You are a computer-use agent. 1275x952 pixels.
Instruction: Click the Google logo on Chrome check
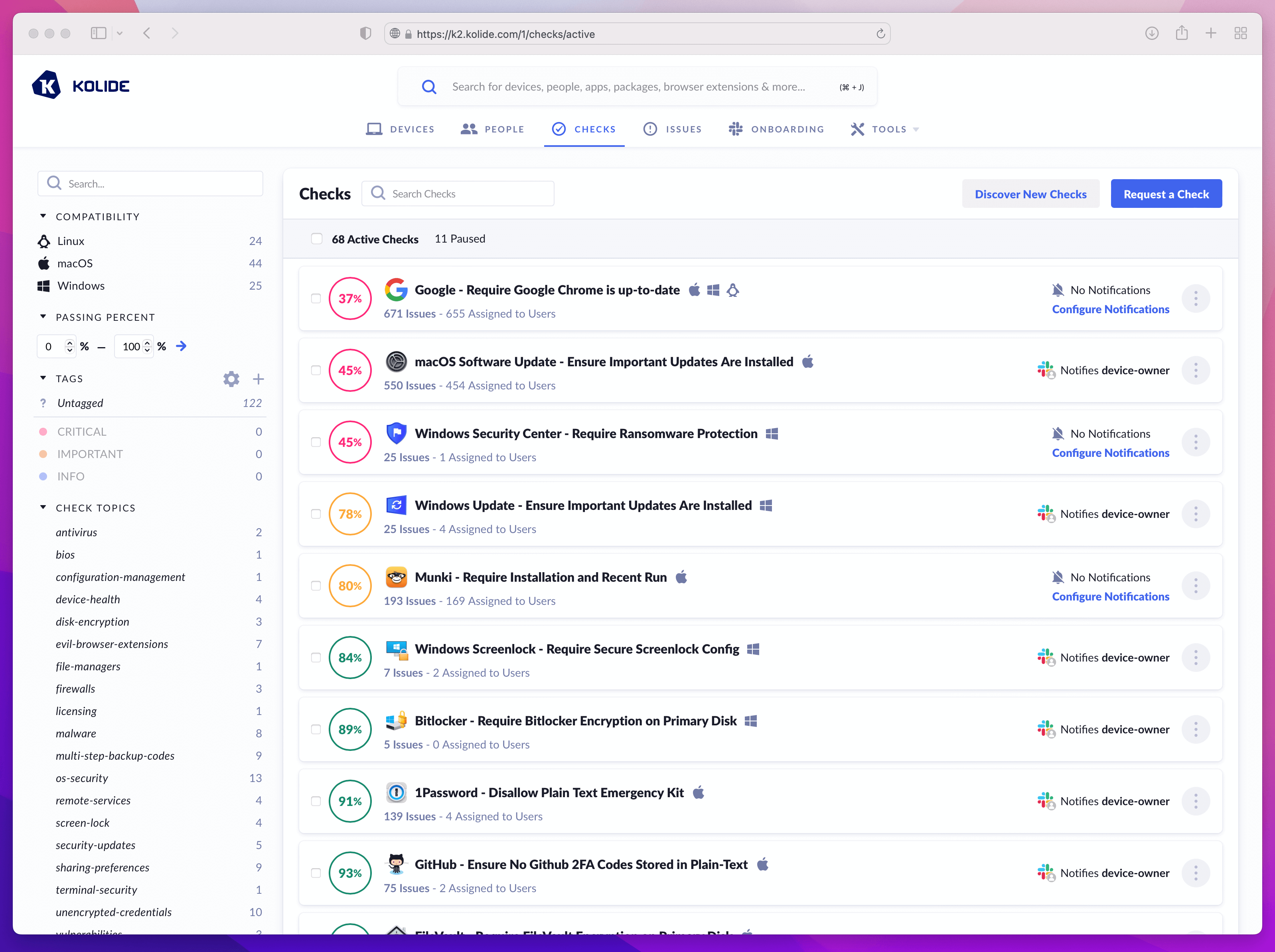point(396,290)
